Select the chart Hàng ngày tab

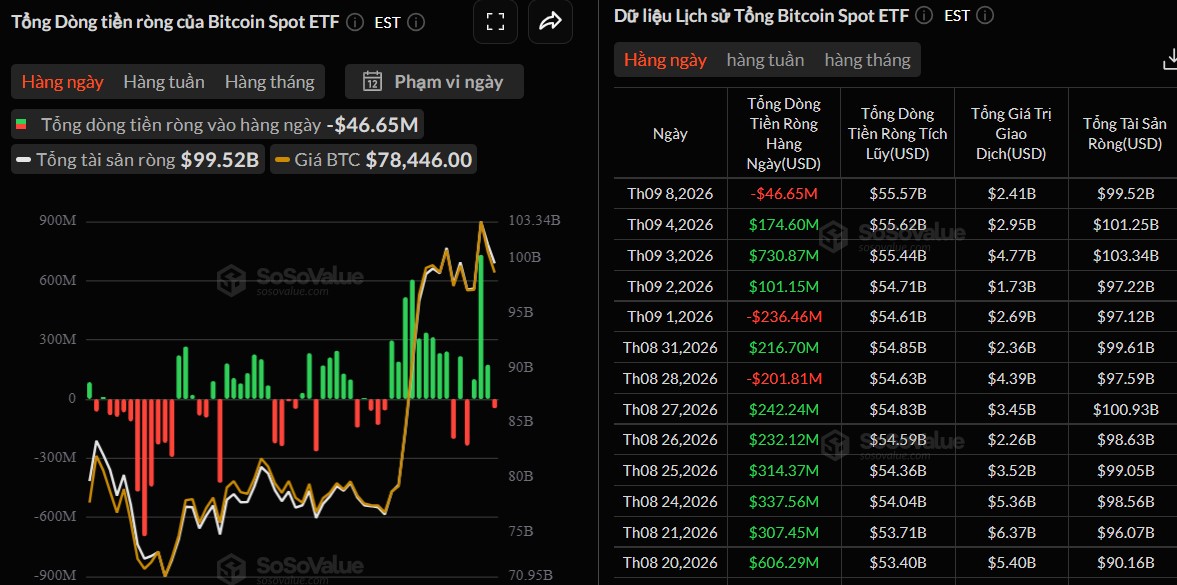tap(62, 82)
